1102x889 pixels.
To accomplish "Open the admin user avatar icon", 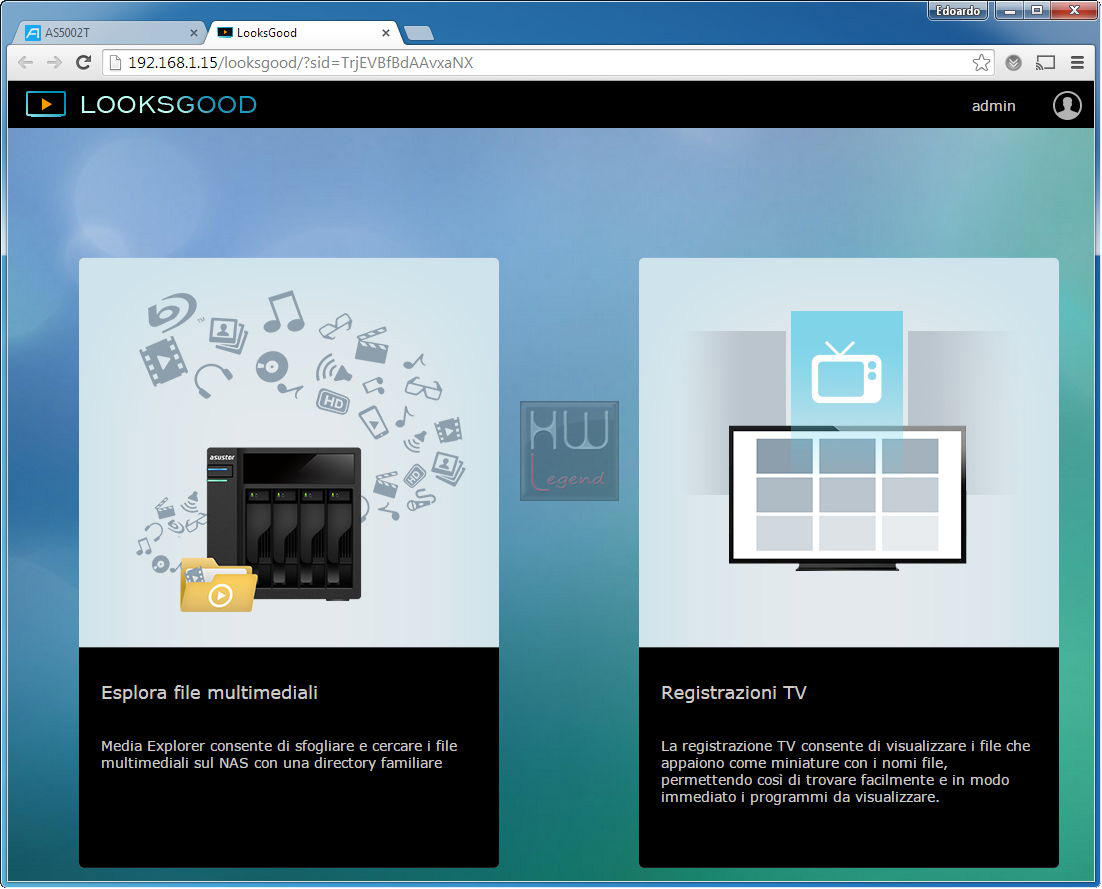I will point(1067,105).
